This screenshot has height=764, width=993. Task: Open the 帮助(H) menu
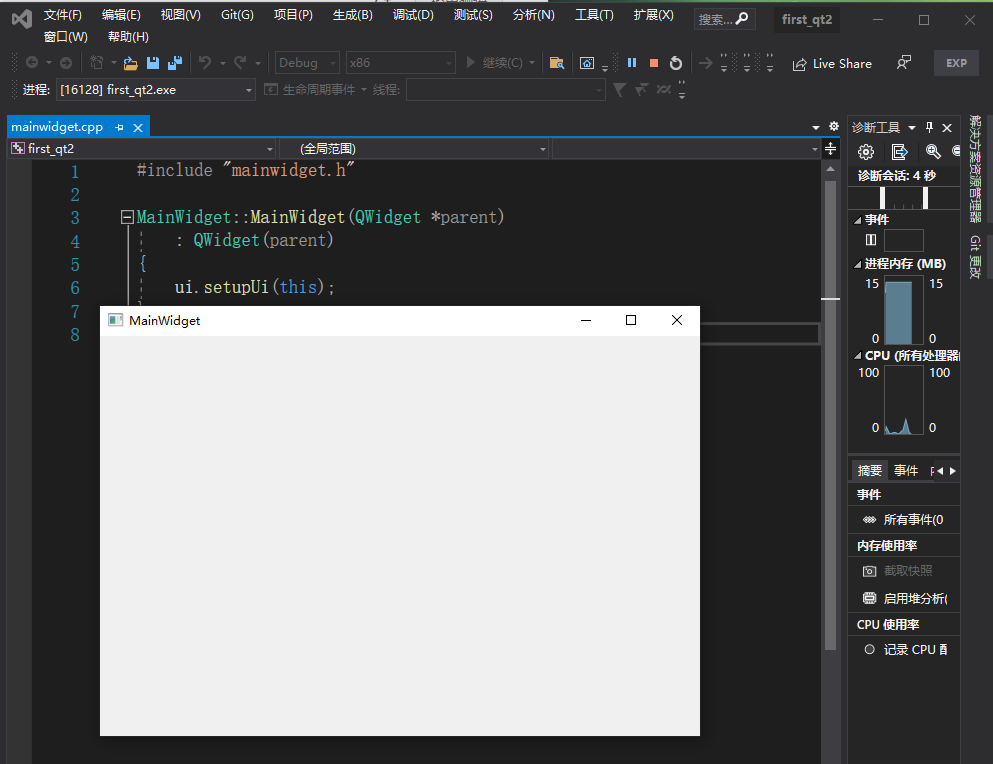coord(128,37)
